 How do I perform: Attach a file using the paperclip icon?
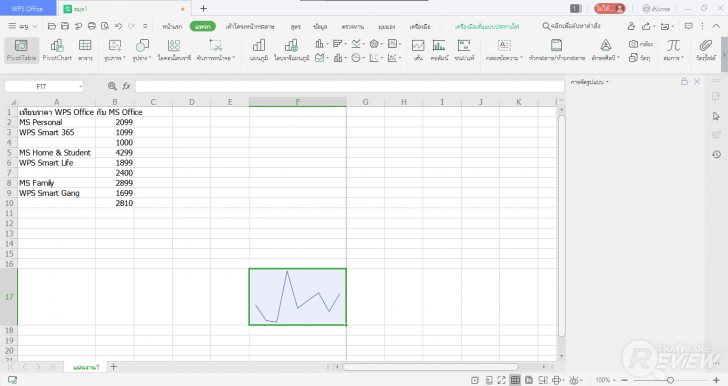click(x=706, y=50)
